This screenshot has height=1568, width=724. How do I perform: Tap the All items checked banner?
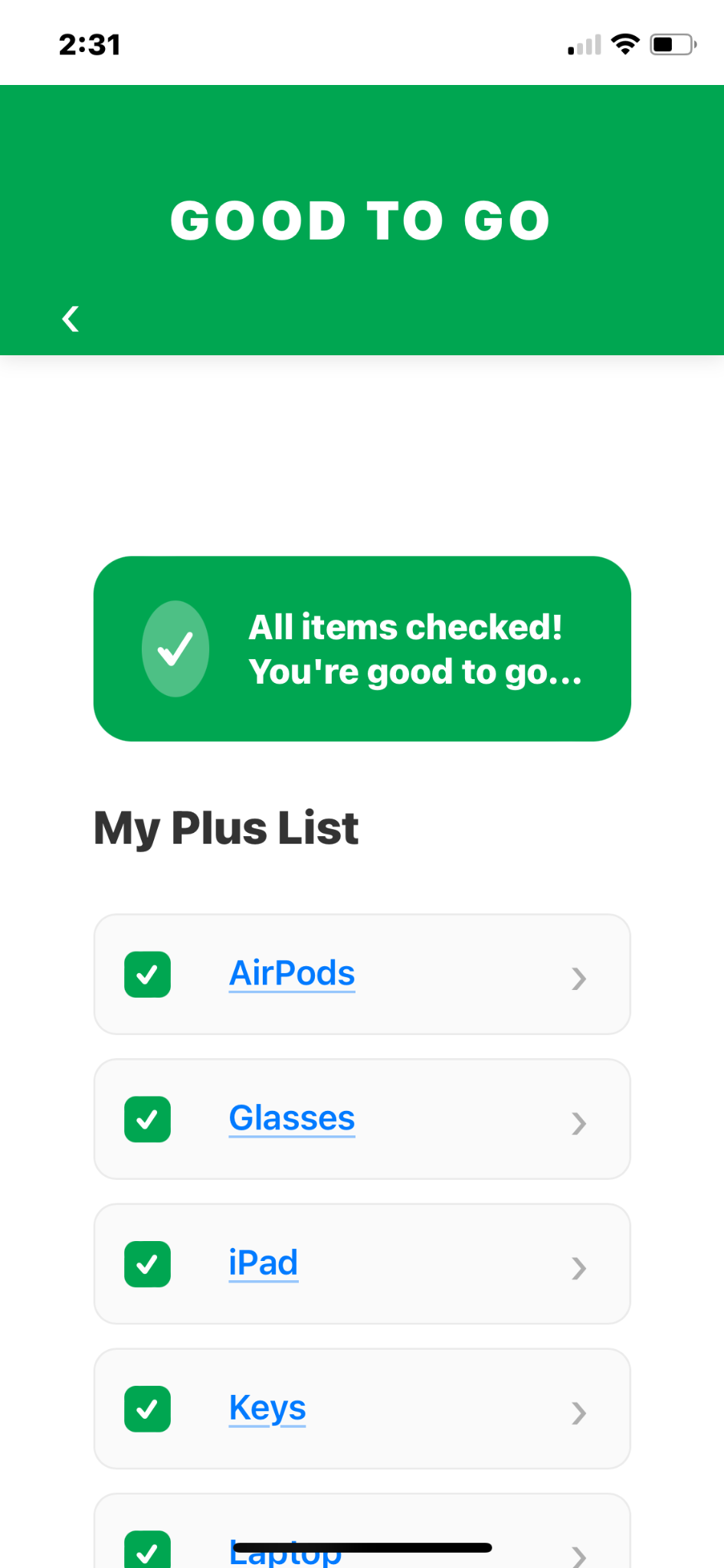click(414, 649)
